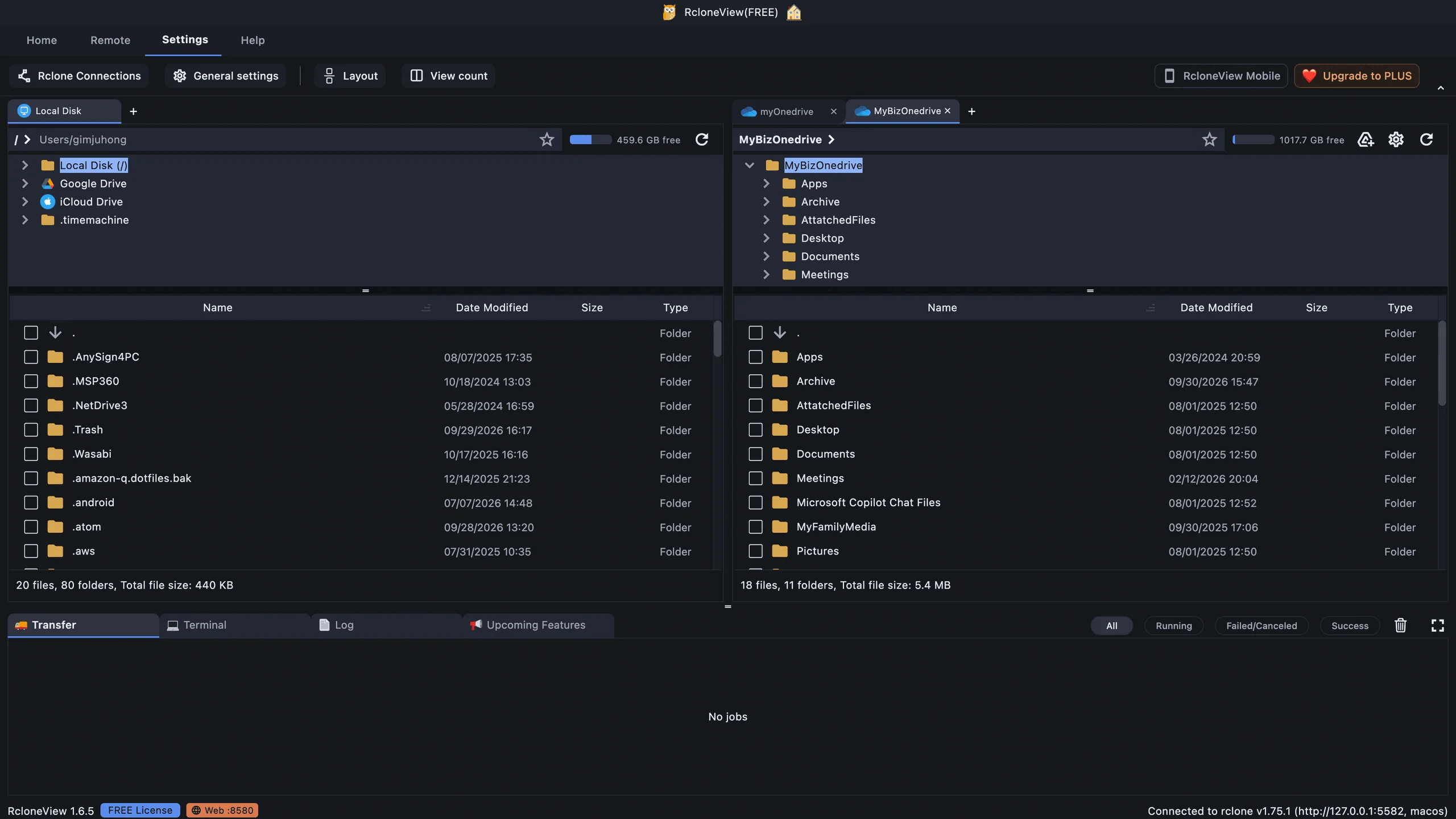Viewport: 1456px width, 819px height.
Task: Clear transfer jobs with trash icon
Action: (x=1400, y=625)
